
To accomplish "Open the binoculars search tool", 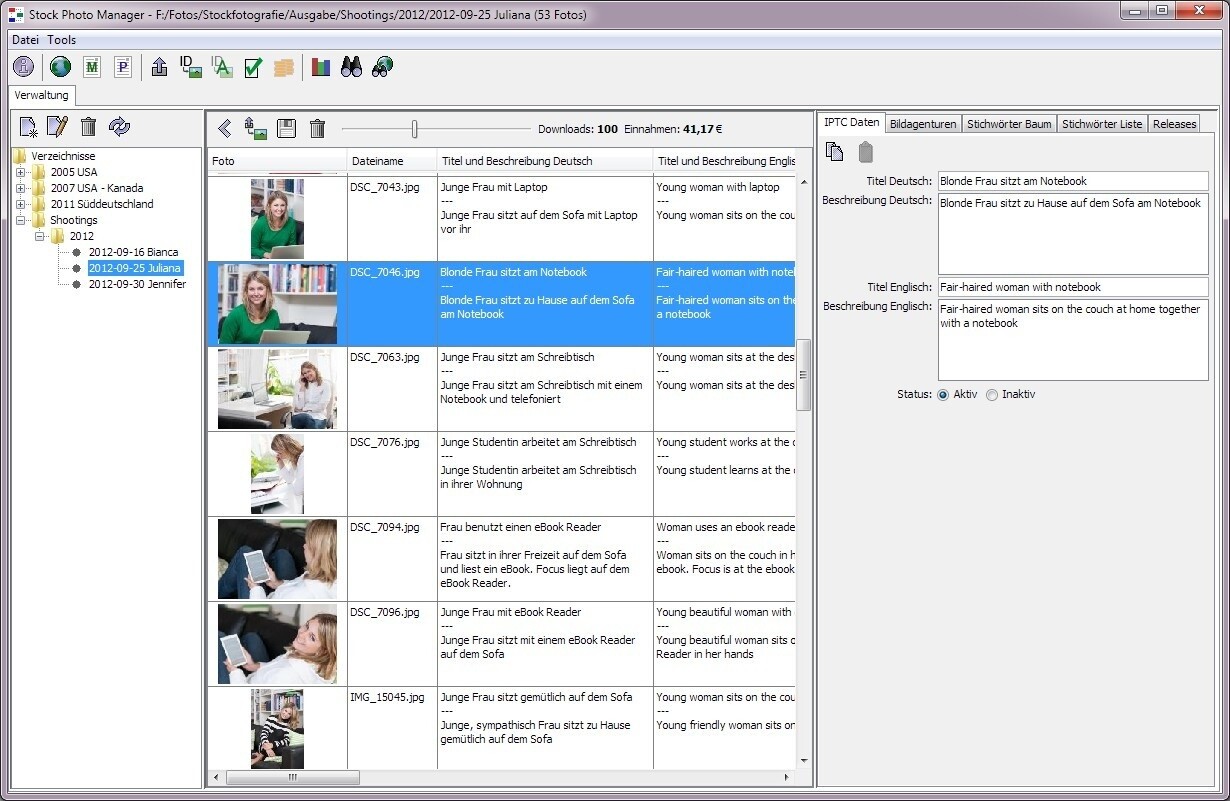I will pyautogui.click(x=350, y=67).
